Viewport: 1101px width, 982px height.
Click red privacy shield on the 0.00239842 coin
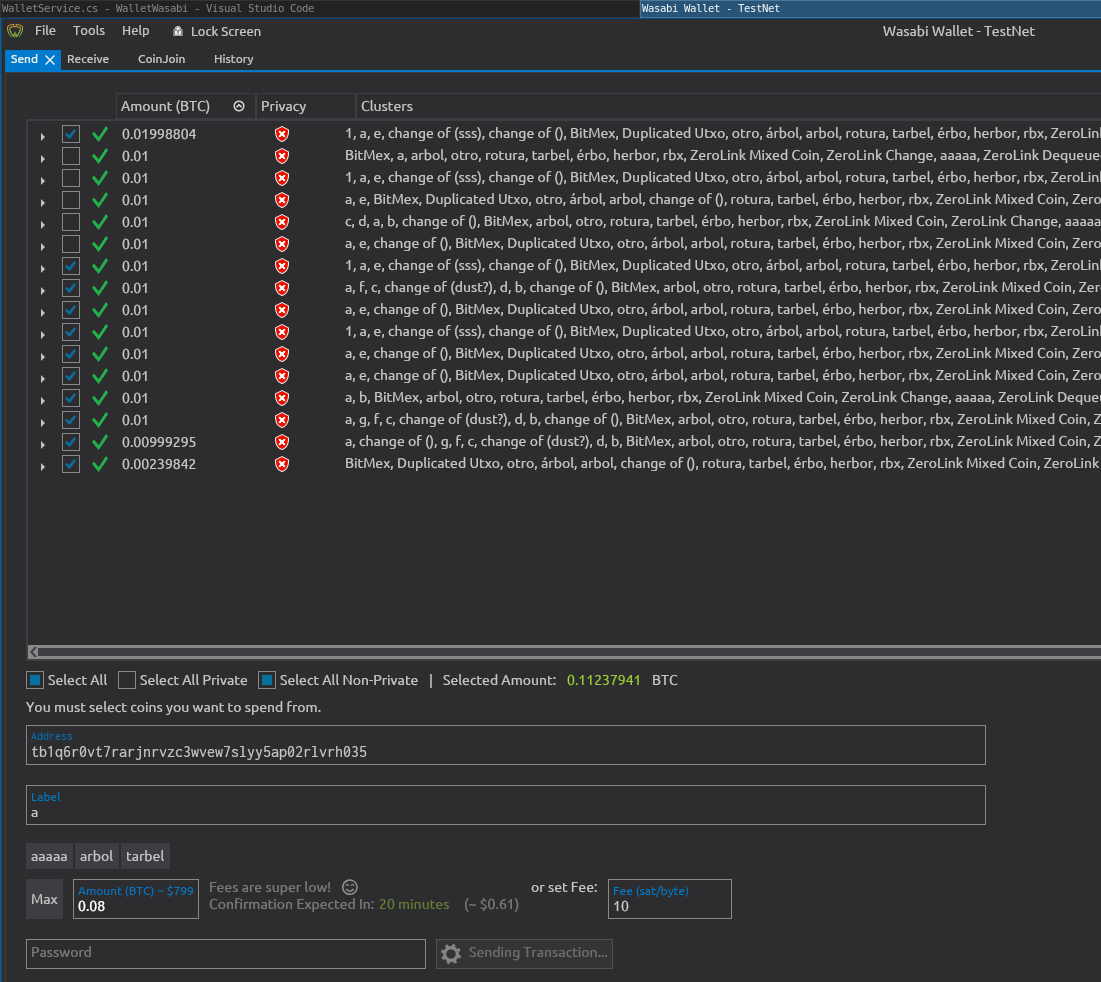click(x=282, y=464)
